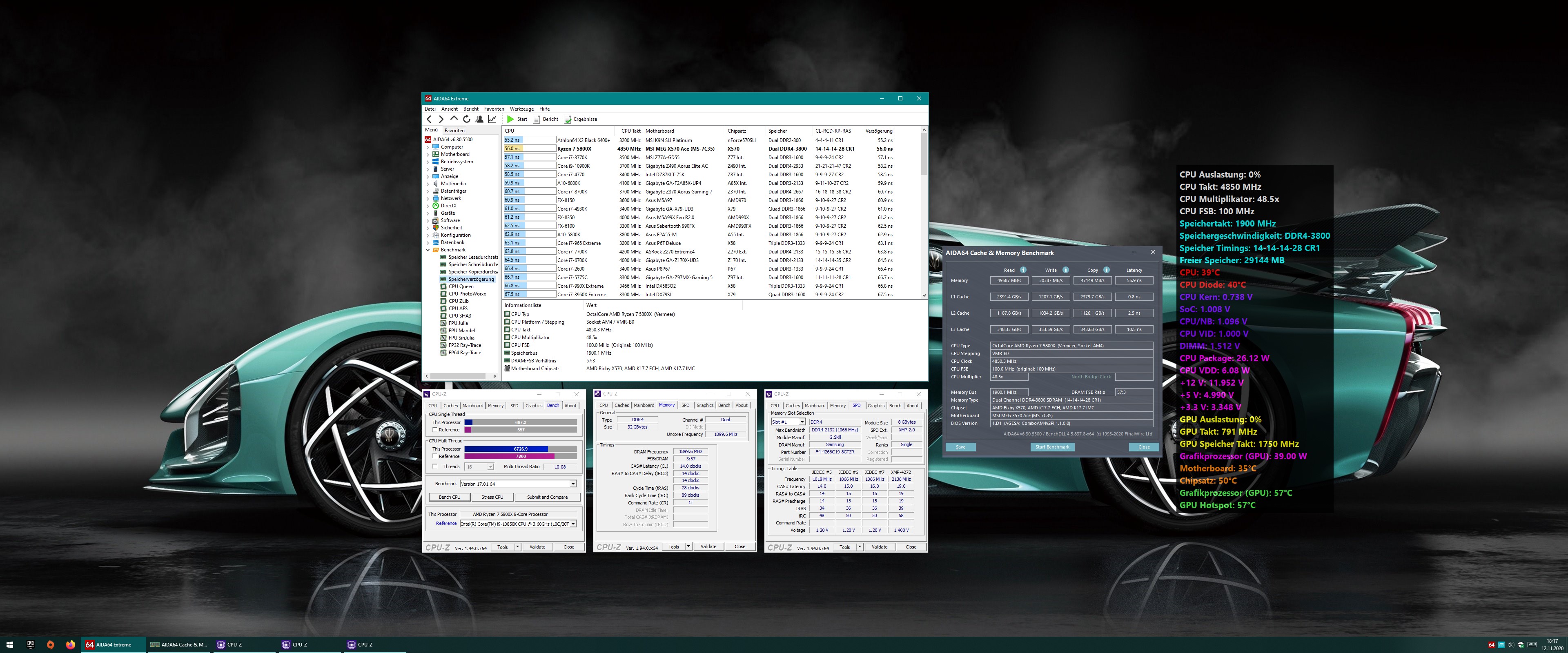Viewport: 1568px width, 653px height.
Task: Open Hilfe menu in AIDA64
Action: point(544,109)
